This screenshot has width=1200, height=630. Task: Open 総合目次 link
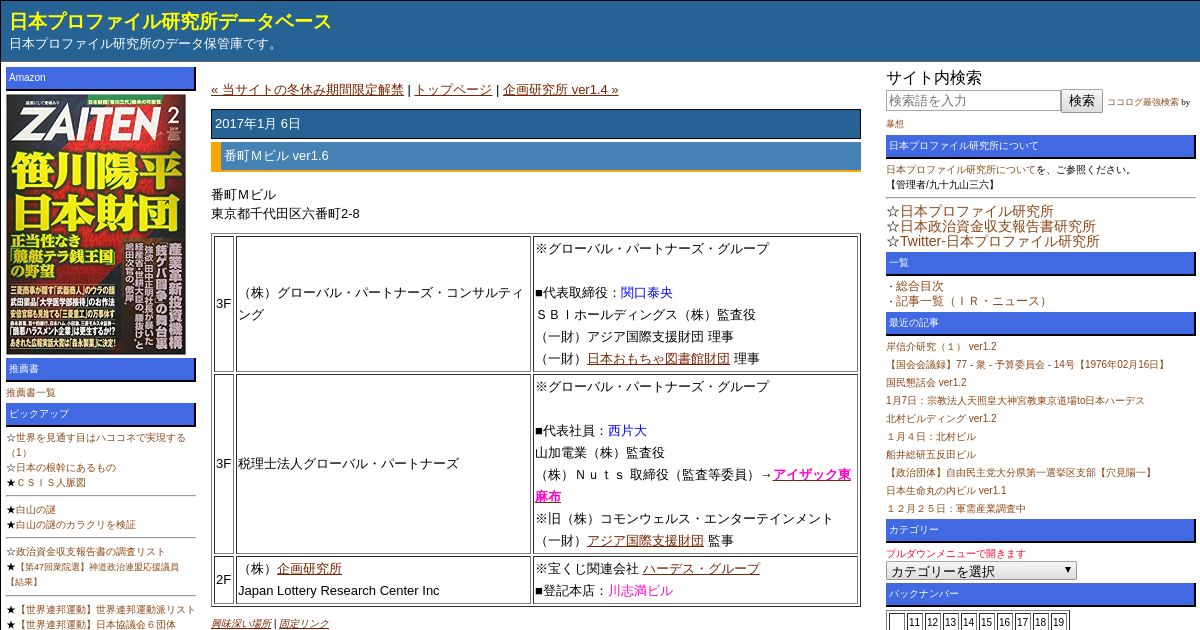919,286
